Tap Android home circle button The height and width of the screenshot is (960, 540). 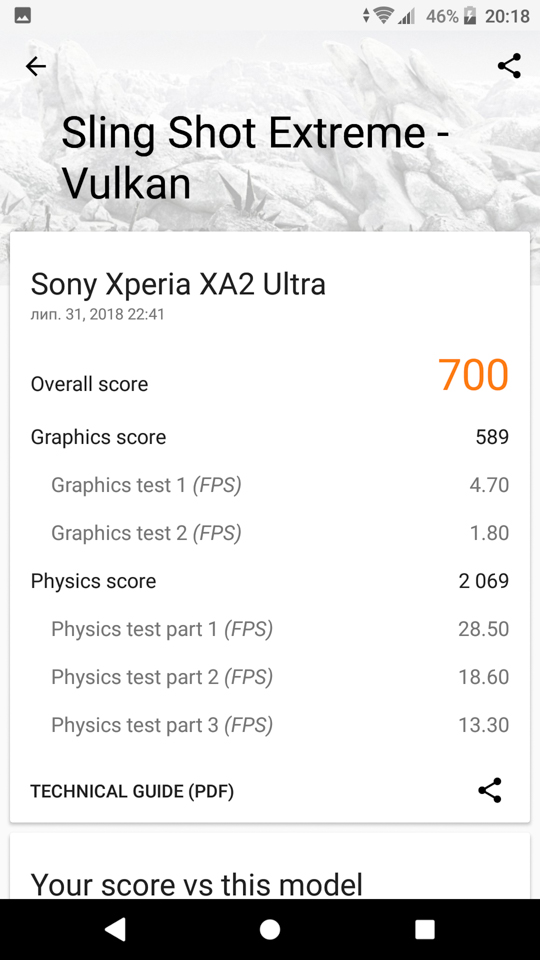click(269, 929)
